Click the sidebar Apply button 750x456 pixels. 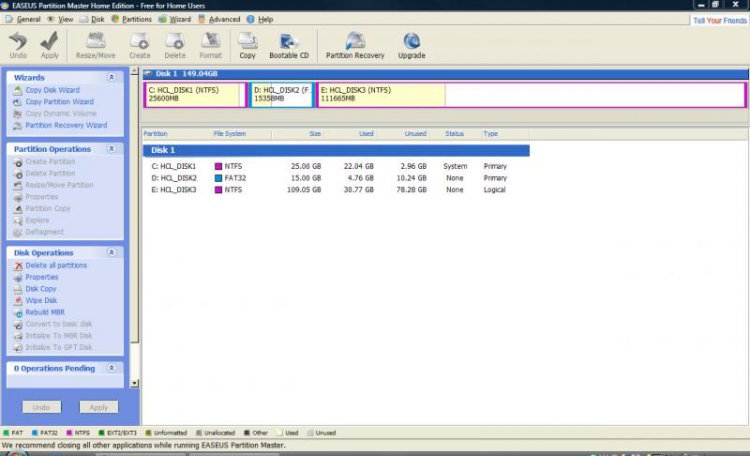99,407
